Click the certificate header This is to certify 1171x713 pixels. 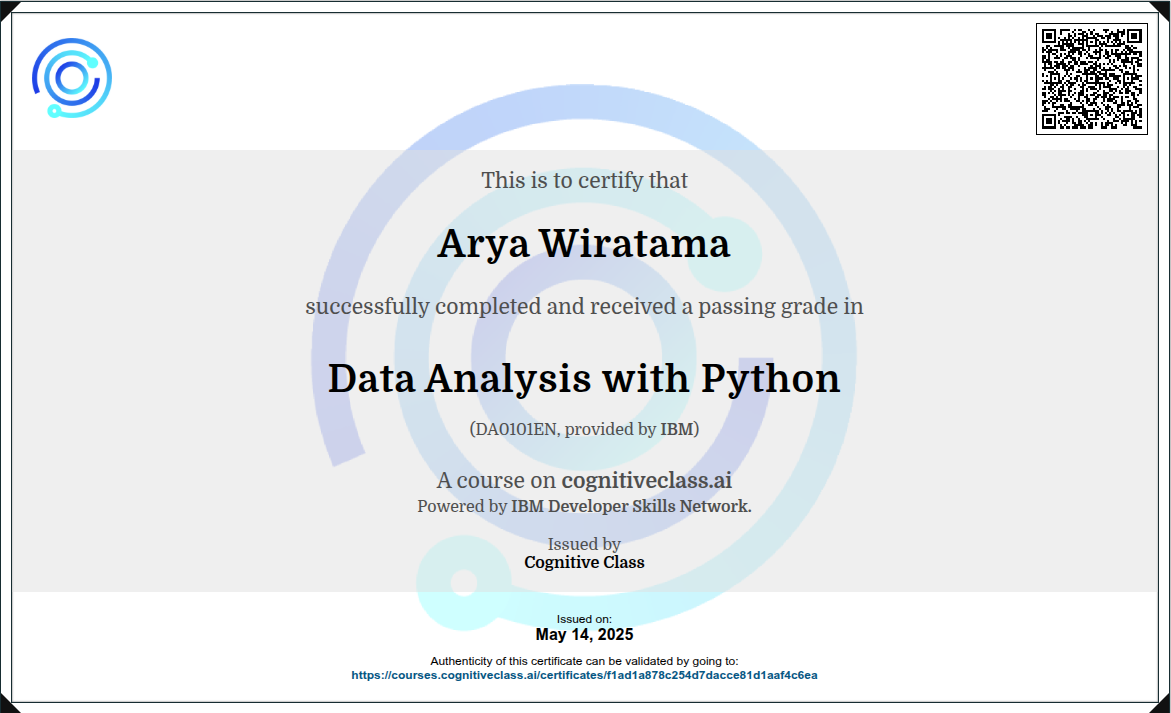click(x=584, y=180)
